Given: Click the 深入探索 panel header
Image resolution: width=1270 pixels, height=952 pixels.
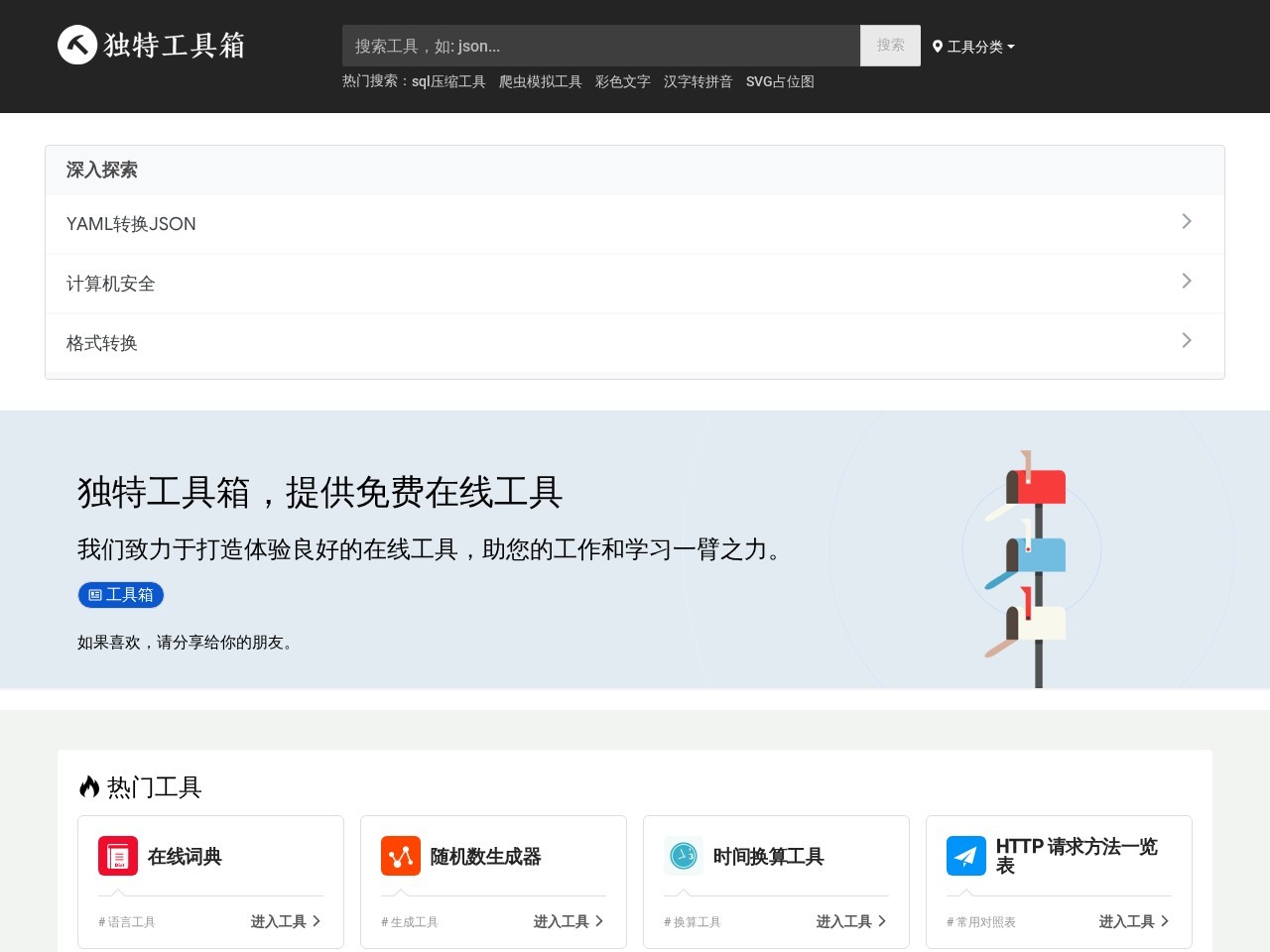Looking at the screenshot, I should point(635,170).
